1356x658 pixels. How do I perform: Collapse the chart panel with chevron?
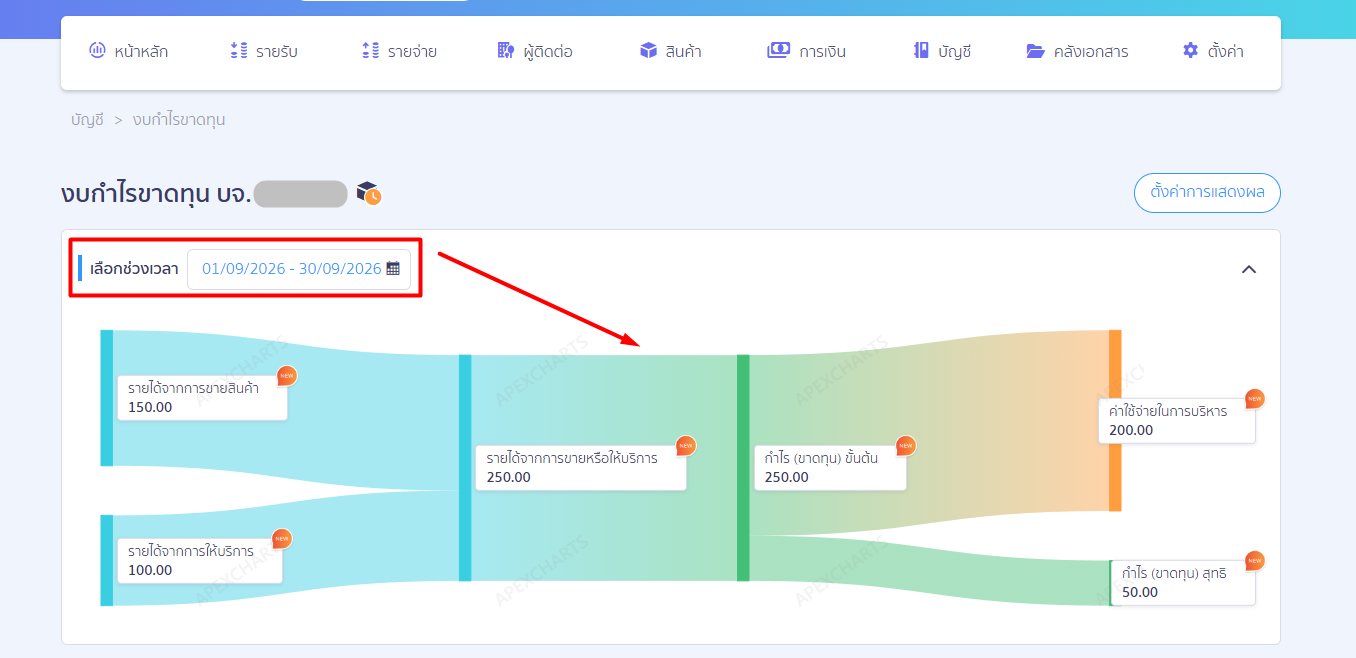click(x=1249, y=269)
